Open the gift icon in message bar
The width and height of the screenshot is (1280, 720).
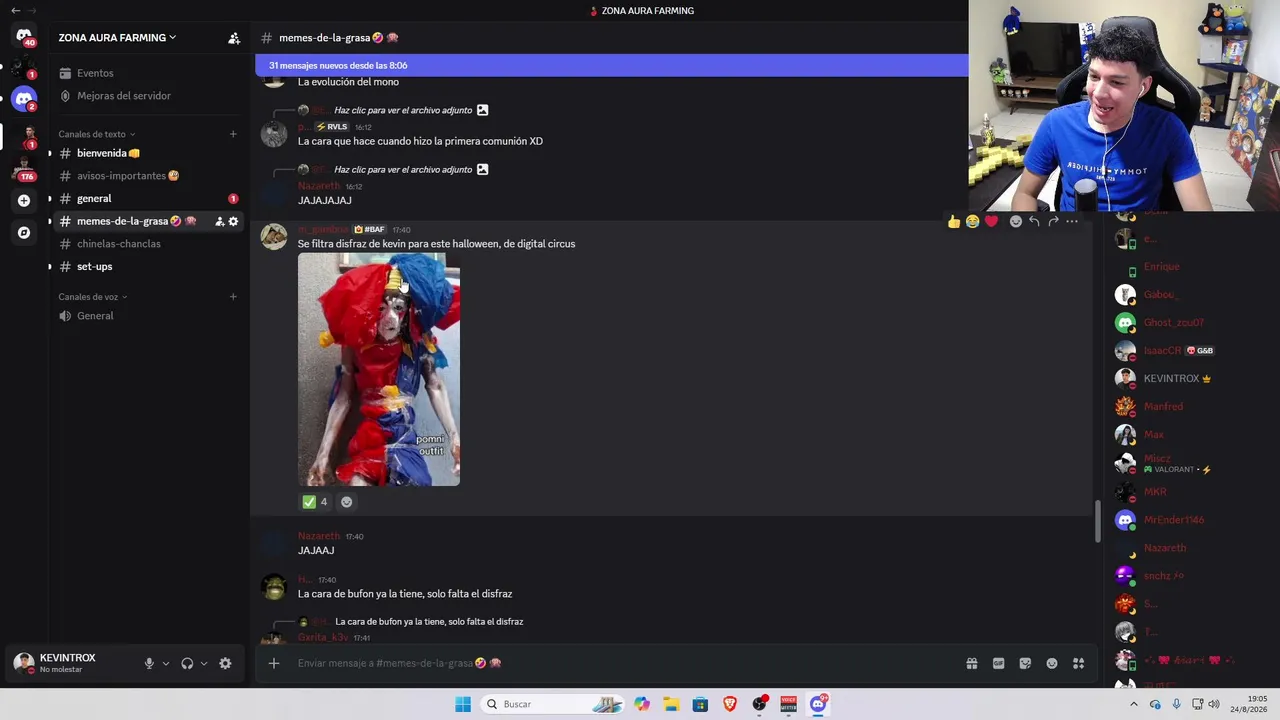[x=971, y=663]
